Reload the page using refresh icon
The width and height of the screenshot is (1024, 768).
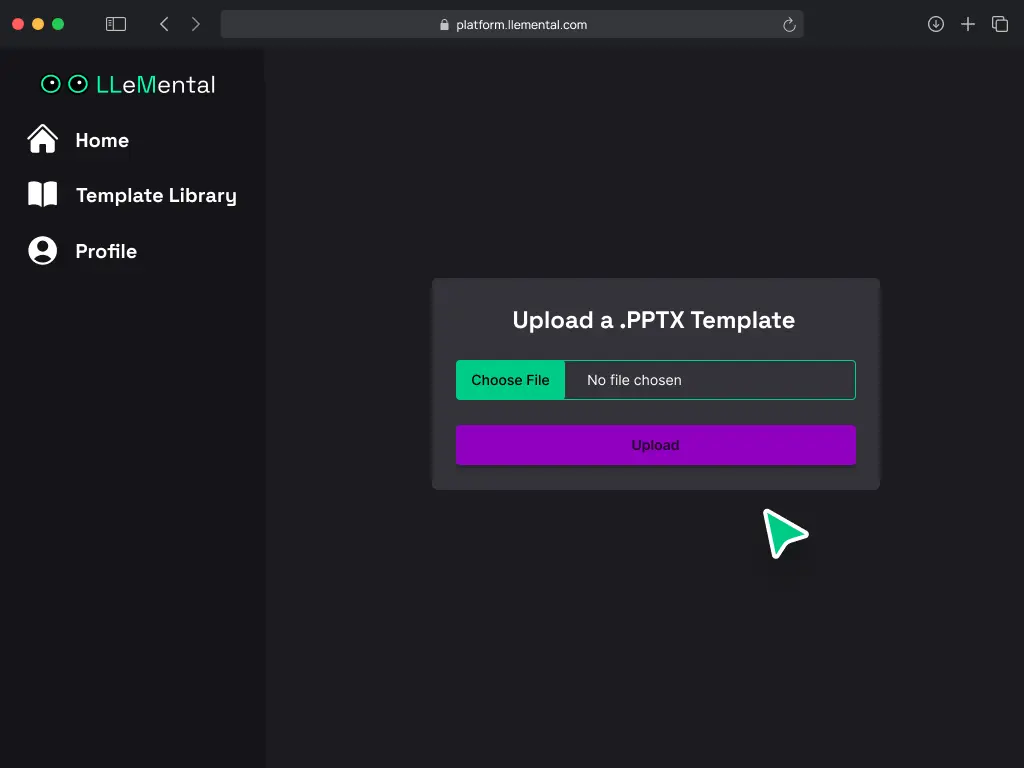[x=789, y=24]
